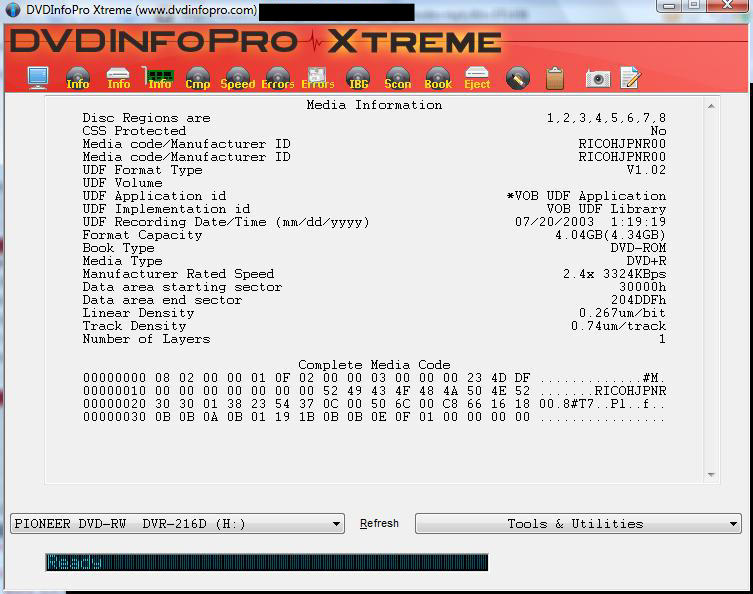753x594 pixels.
Task: Select the date '07/20/2003 1:19:19'
Action: tap(590, 222)
